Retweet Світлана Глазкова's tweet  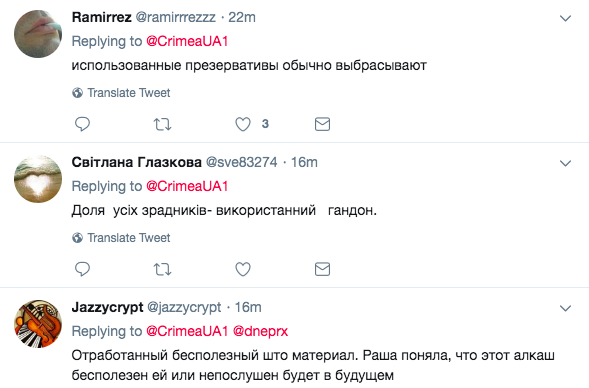click(x=162, y=269)
